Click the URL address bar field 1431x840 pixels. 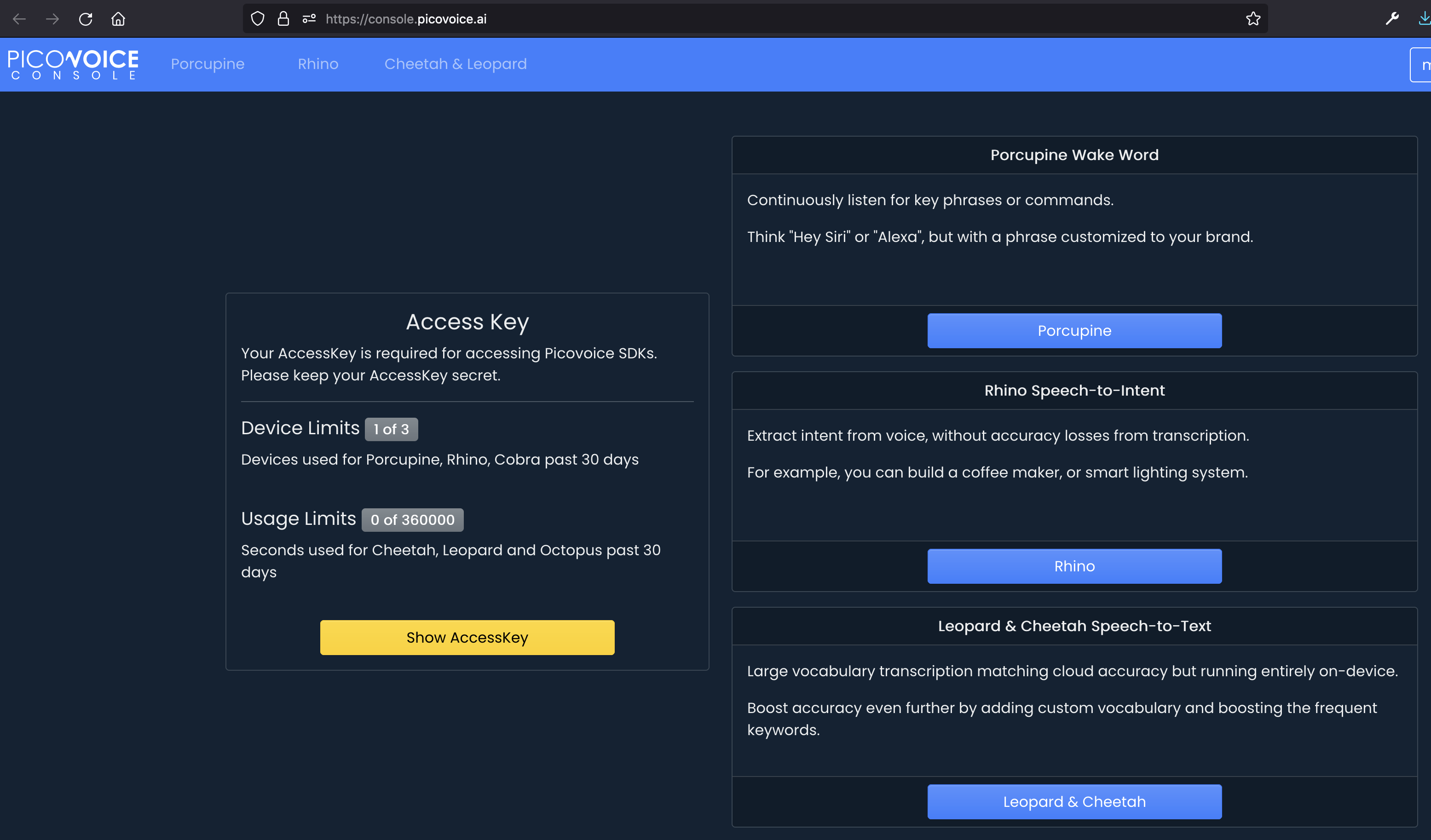click(738, 19)
